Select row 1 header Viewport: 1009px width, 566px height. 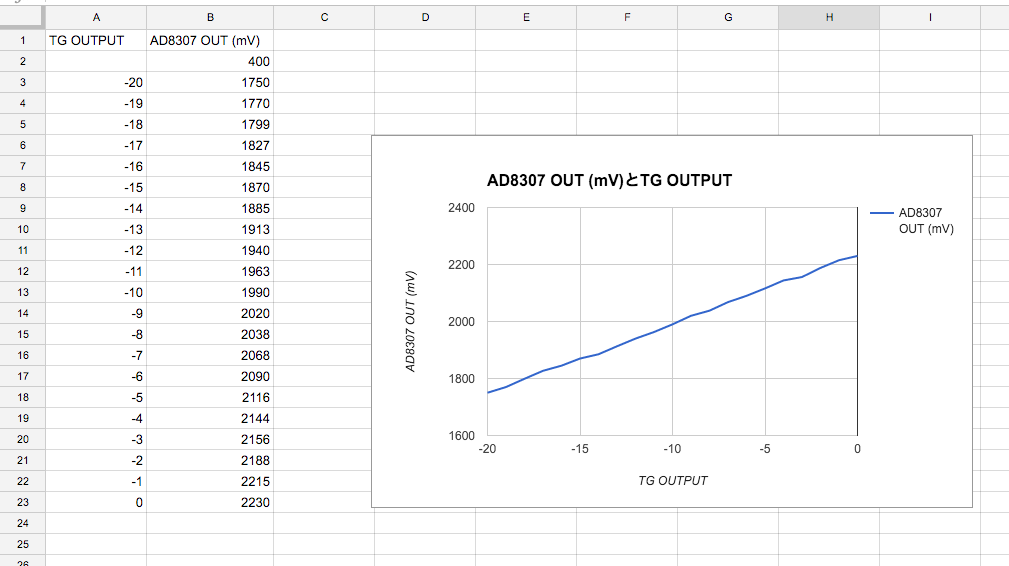(x=22, y=41)
